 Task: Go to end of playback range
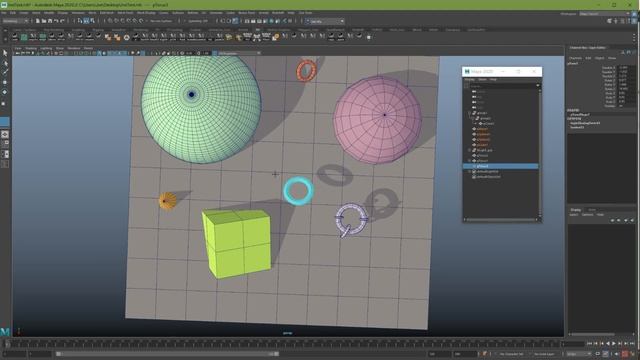click(632, 344)
